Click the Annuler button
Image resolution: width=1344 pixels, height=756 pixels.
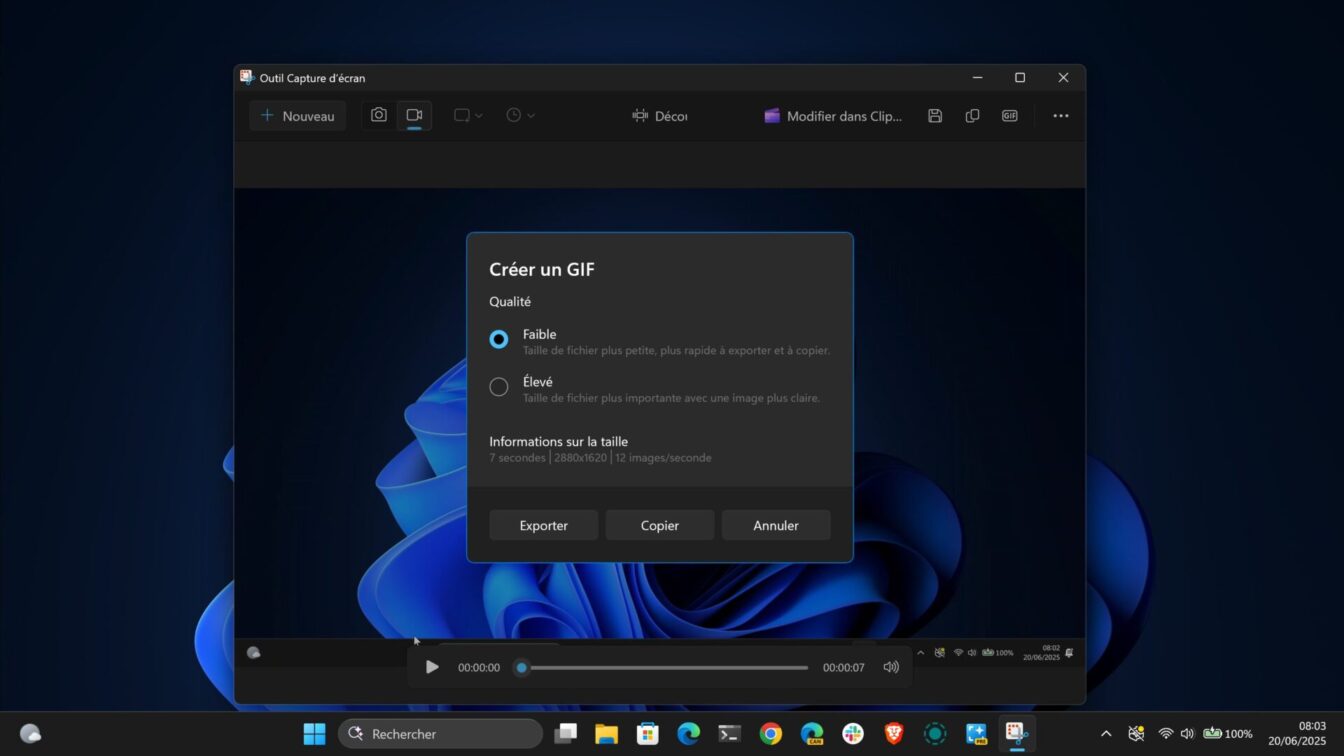pos(776,525)
